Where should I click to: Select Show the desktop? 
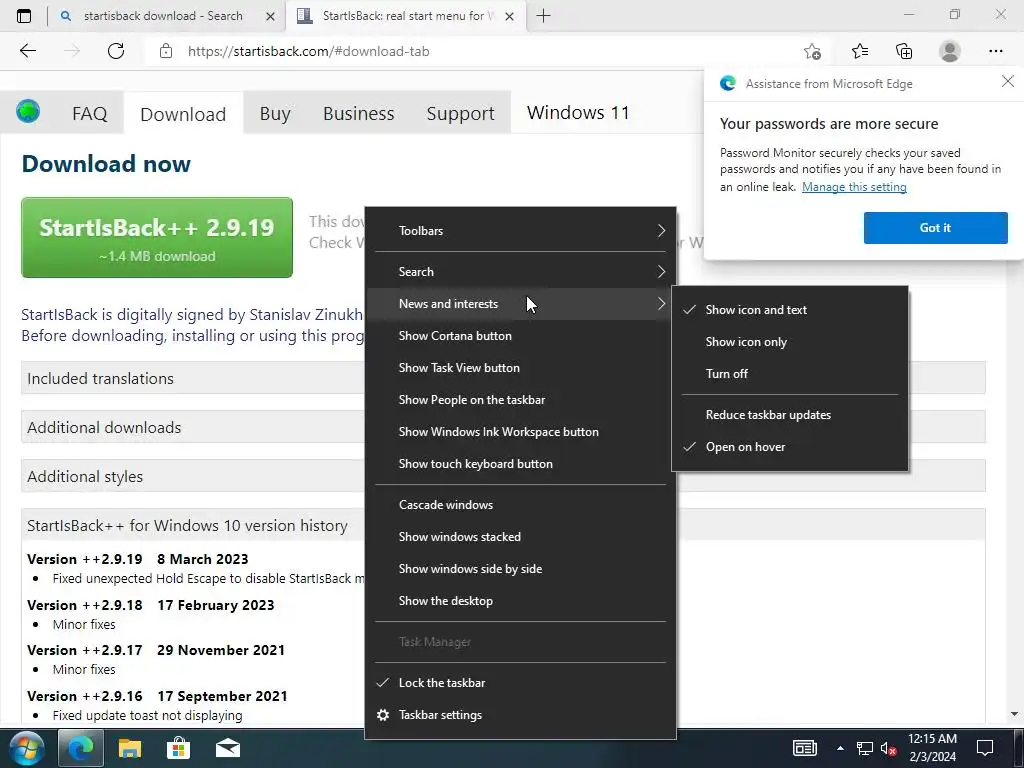(520, 601)
